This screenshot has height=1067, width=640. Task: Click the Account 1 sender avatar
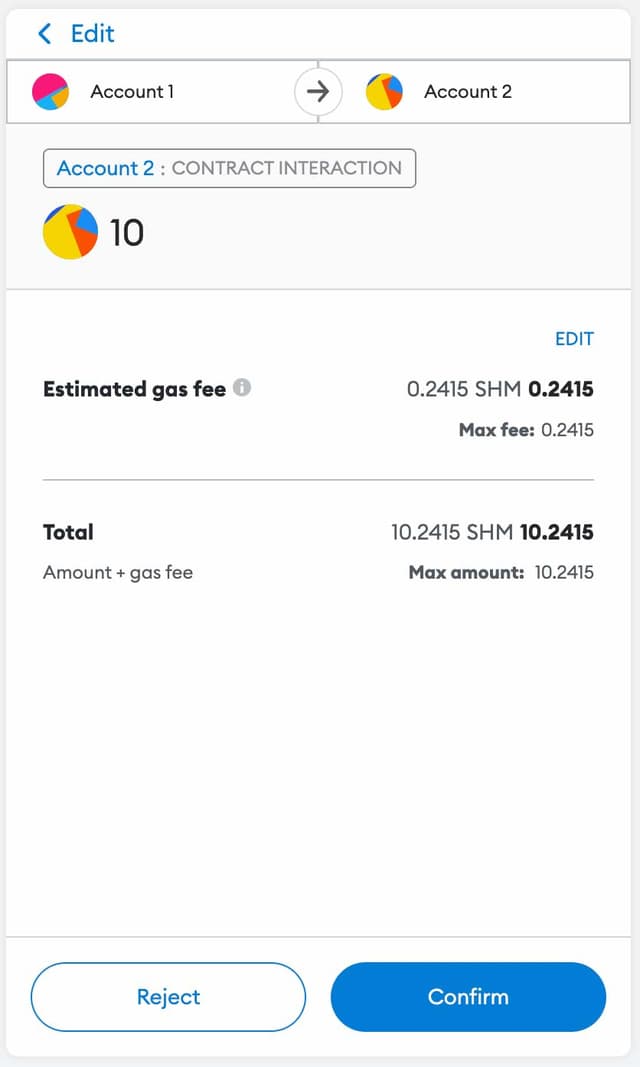[x=50, y=91]
